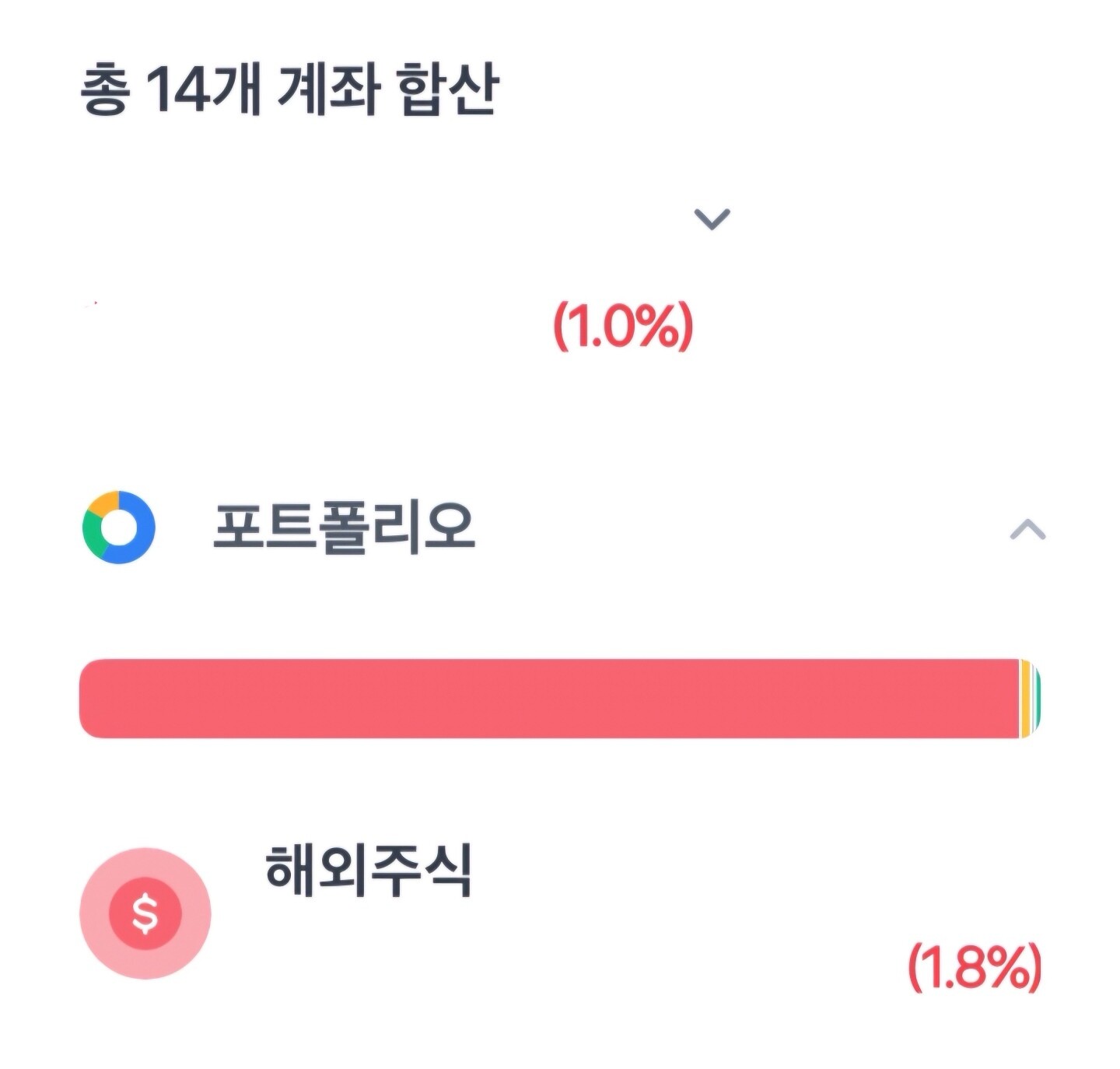Tap the 총 14개 계좌 합산 header
This screenshot has width=1120, height=1069.
click(289, 91)
